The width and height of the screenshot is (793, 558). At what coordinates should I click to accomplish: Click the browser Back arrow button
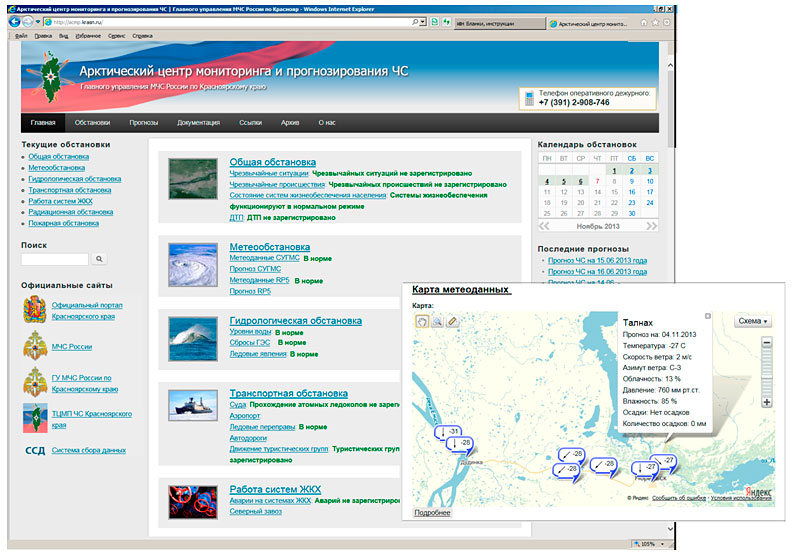(12, 21)
